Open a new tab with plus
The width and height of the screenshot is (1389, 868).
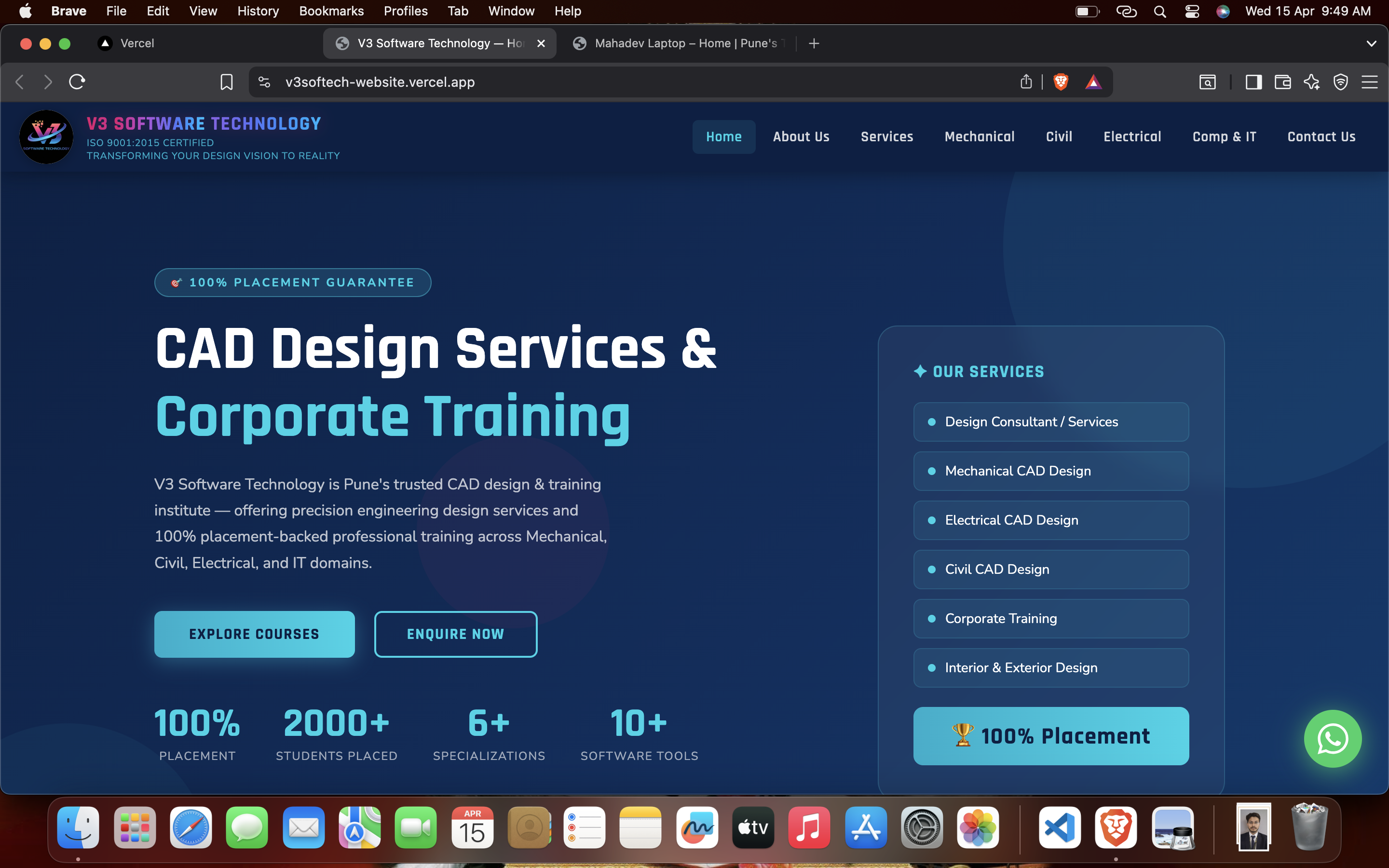click(x=814, y=43)
